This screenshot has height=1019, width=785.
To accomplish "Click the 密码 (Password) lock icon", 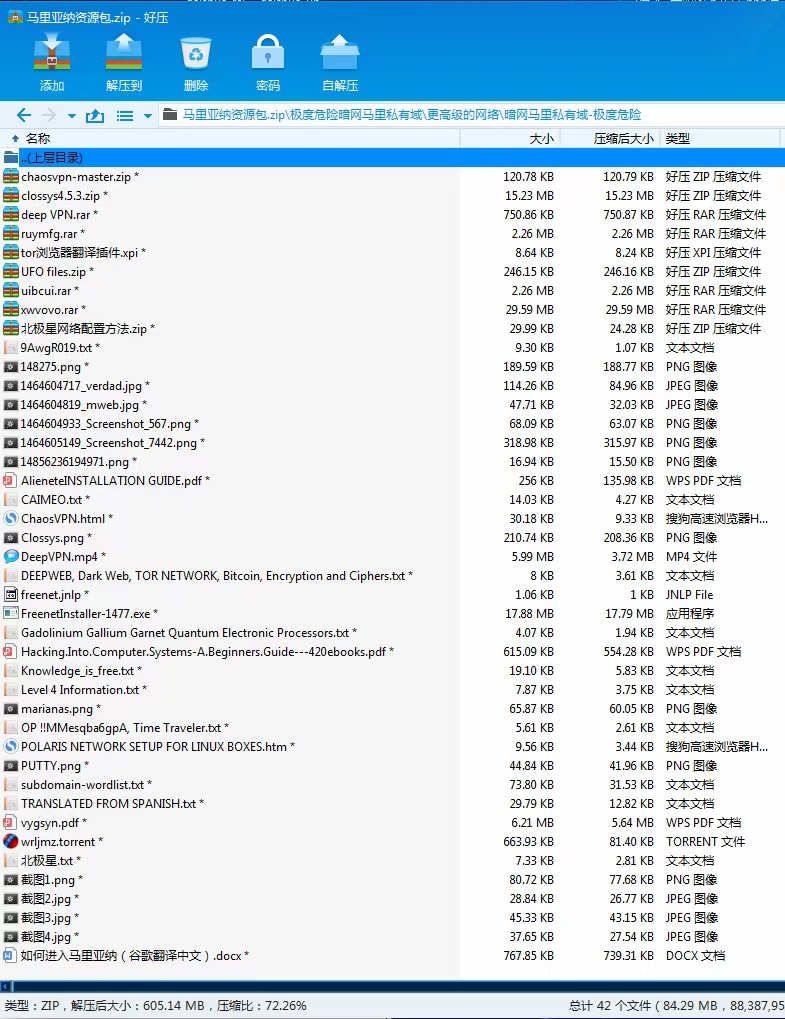I will click(x=268, y=53).
